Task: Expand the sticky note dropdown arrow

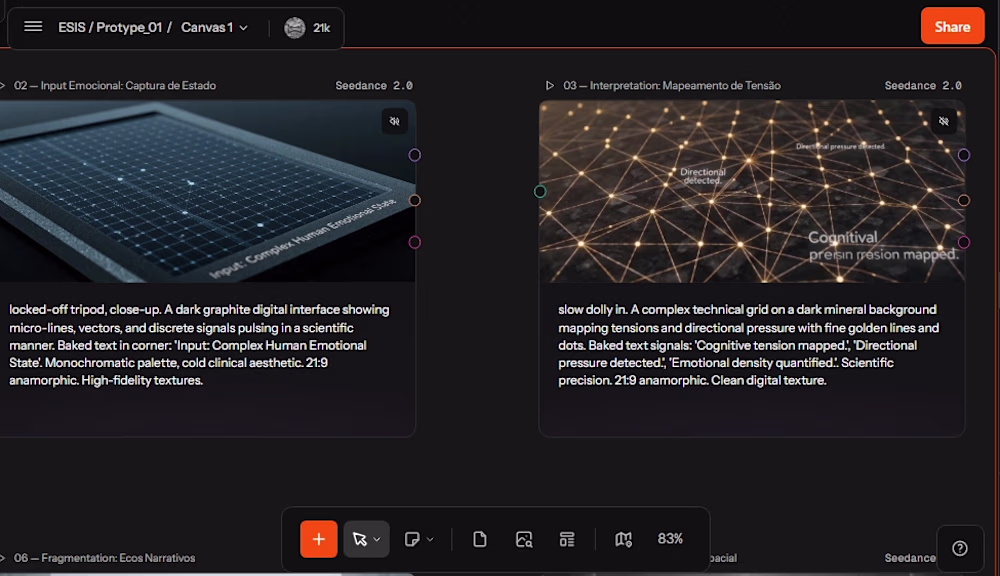Action: tap(430, 540)
